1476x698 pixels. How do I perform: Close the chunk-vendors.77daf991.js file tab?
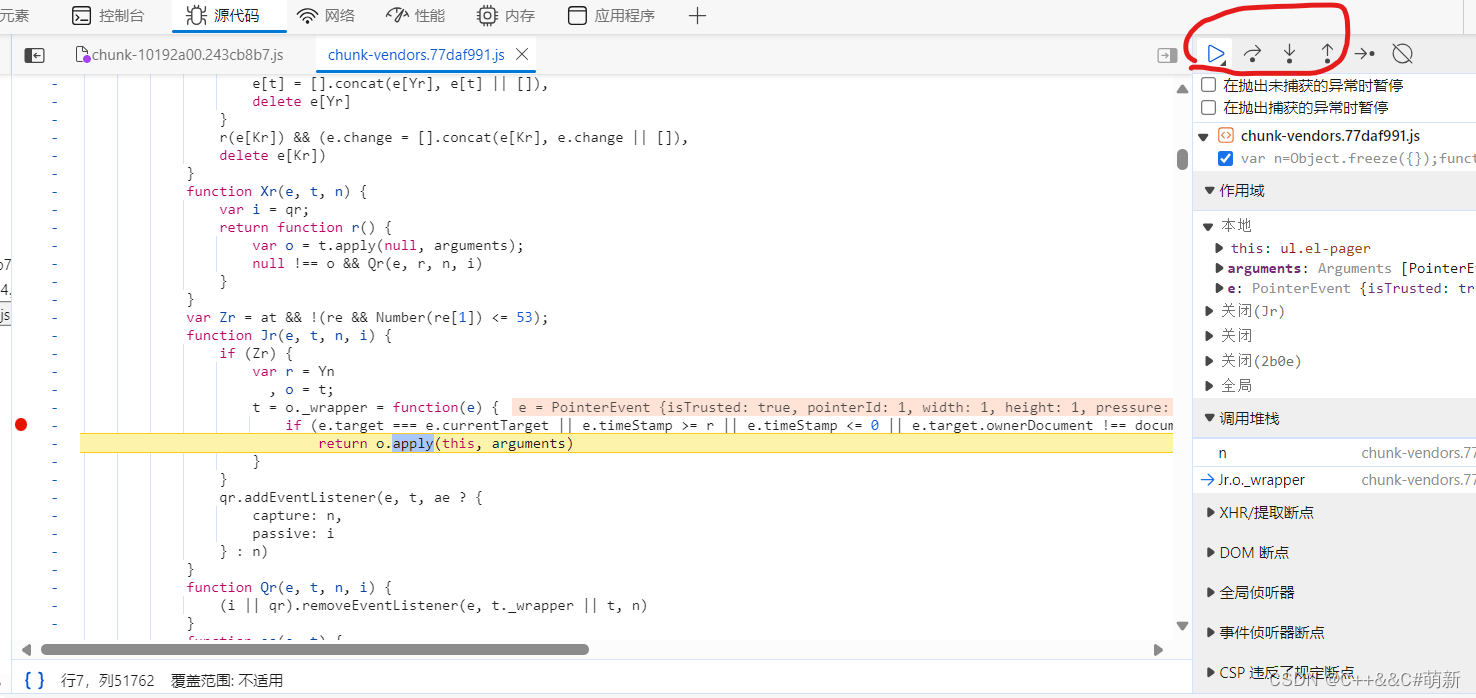(523, 55)
